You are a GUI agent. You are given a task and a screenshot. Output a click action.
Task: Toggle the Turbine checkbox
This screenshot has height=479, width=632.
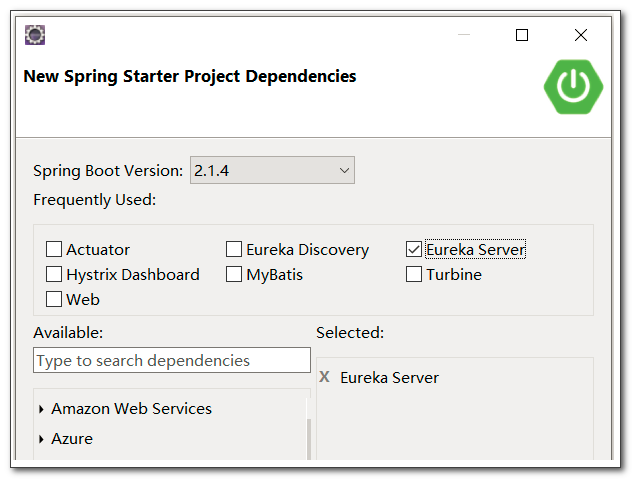click(414, 275)
